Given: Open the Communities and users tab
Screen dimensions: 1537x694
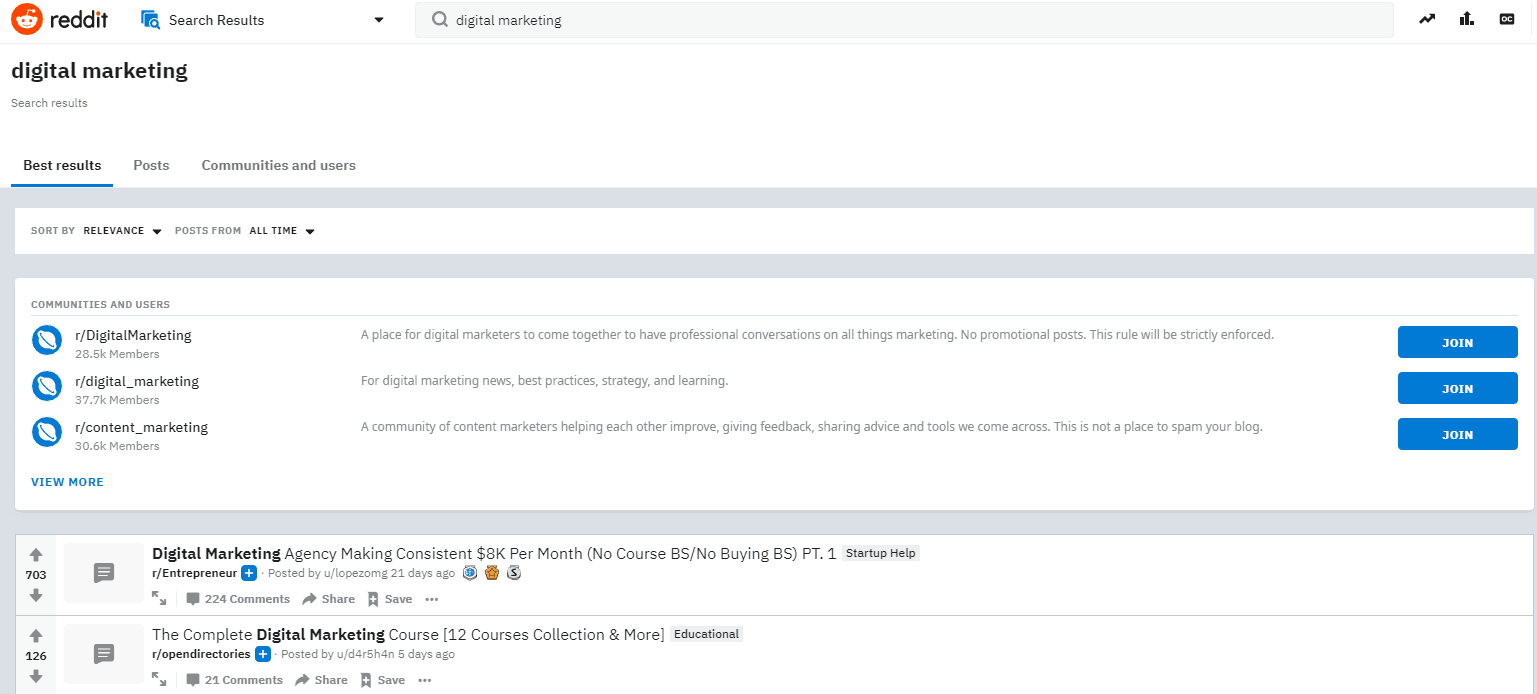Looking at the screenshot, I should [278, 165].
